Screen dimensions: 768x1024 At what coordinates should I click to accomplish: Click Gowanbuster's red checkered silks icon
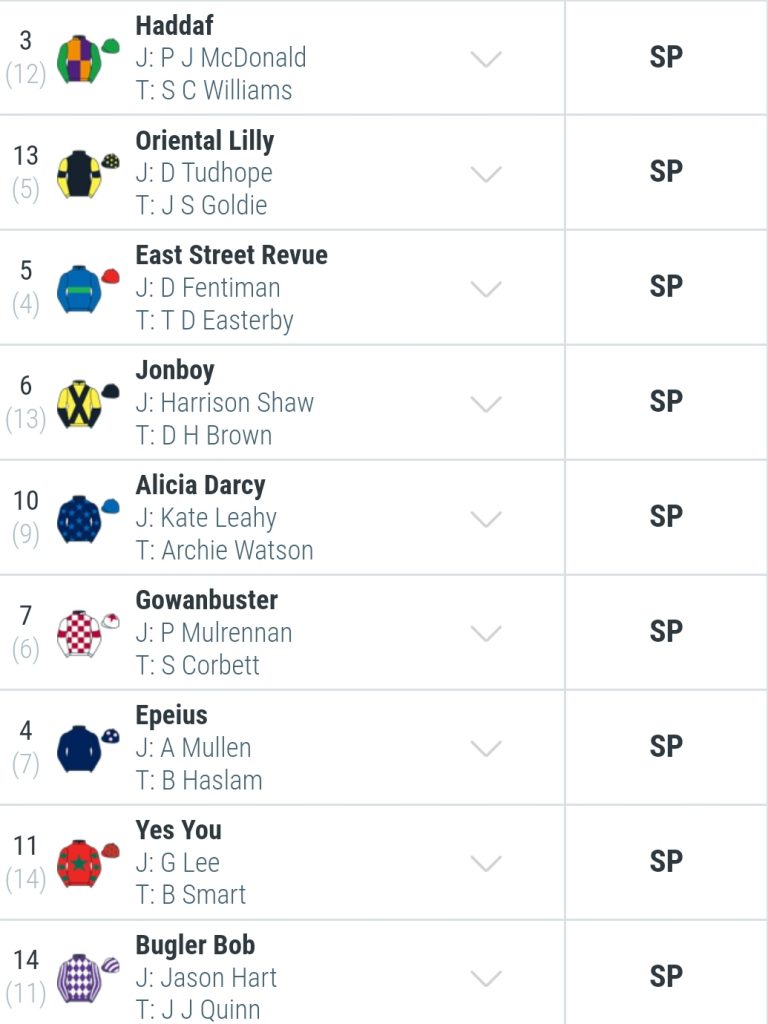tap(88, 633)
